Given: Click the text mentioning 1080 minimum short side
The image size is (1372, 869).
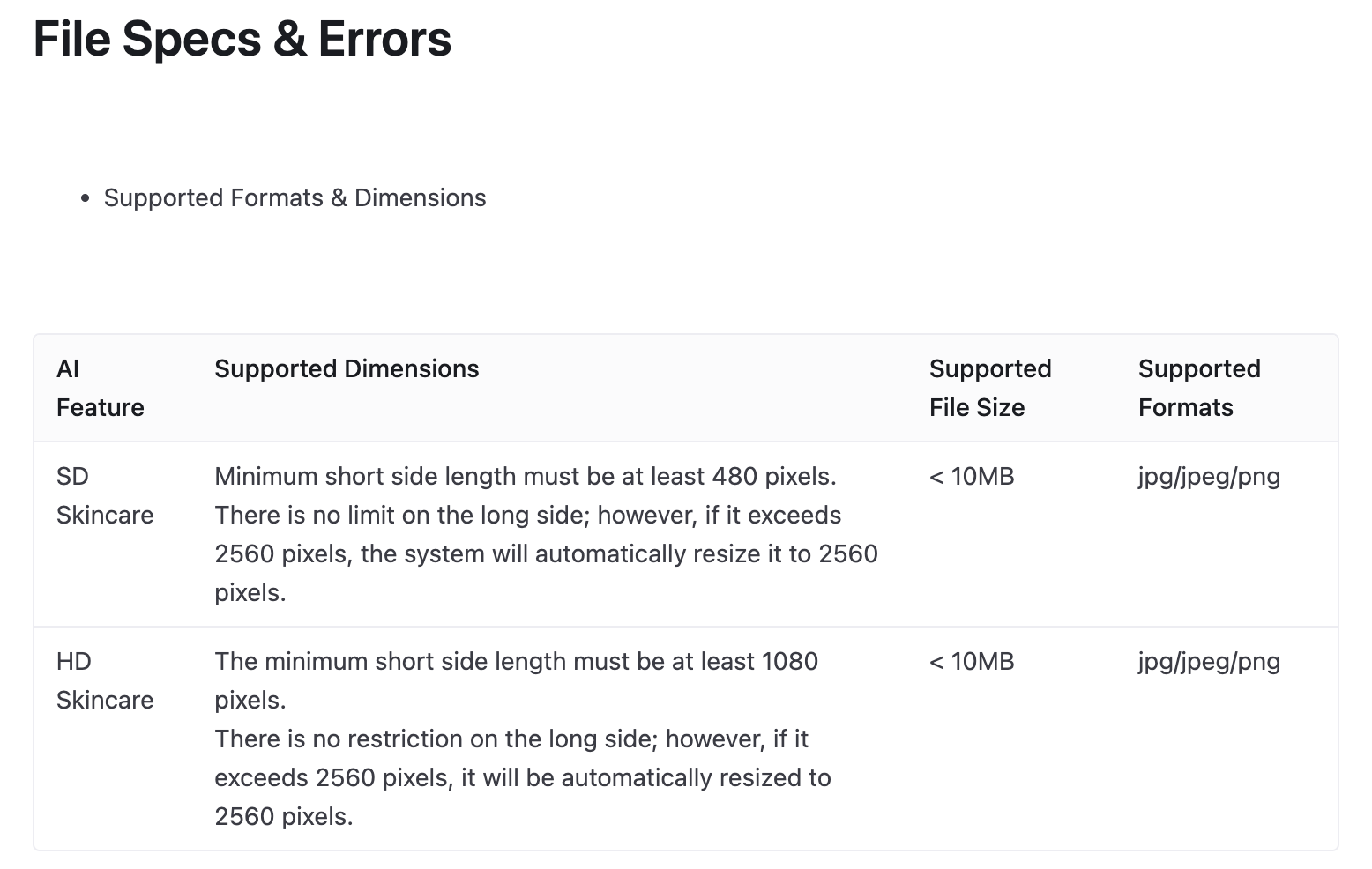Looking at the screenshot, I should 517,680.
